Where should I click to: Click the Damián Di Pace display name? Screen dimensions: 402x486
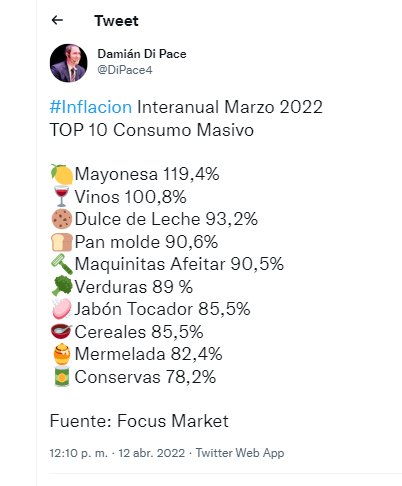[142, 54]
